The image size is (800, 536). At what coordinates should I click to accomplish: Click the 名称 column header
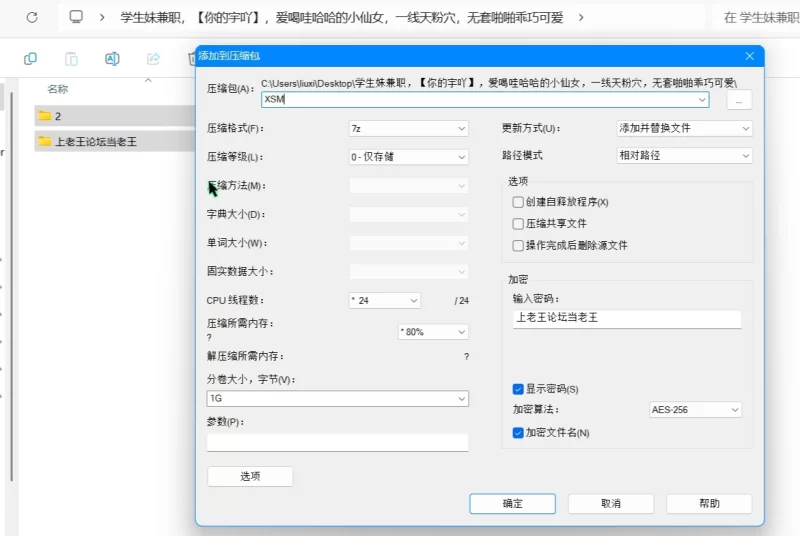[58, 89]
